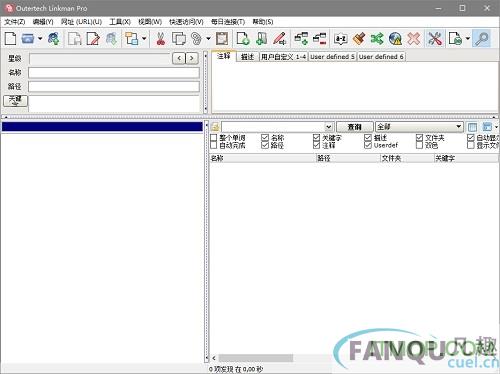500x374 pixels.
Task: Toggle the 自动完成 checkbox
Action: coord(214,145)
